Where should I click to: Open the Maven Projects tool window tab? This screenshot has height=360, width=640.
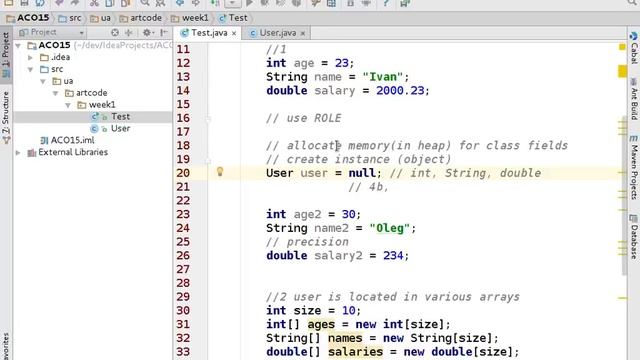pyautogui.click(x=633, y=167)
